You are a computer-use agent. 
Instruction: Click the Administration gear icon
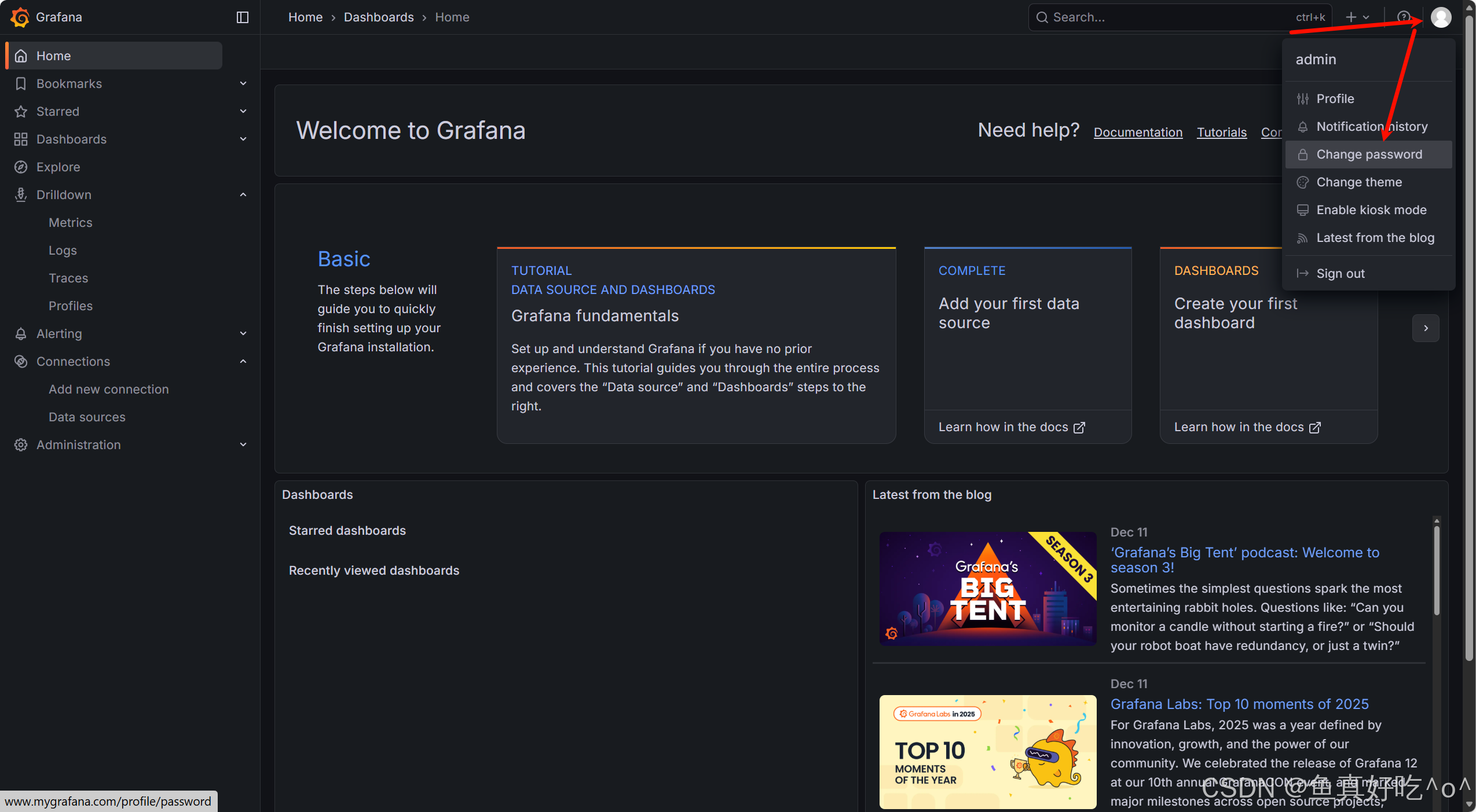[x=21, y=444]
